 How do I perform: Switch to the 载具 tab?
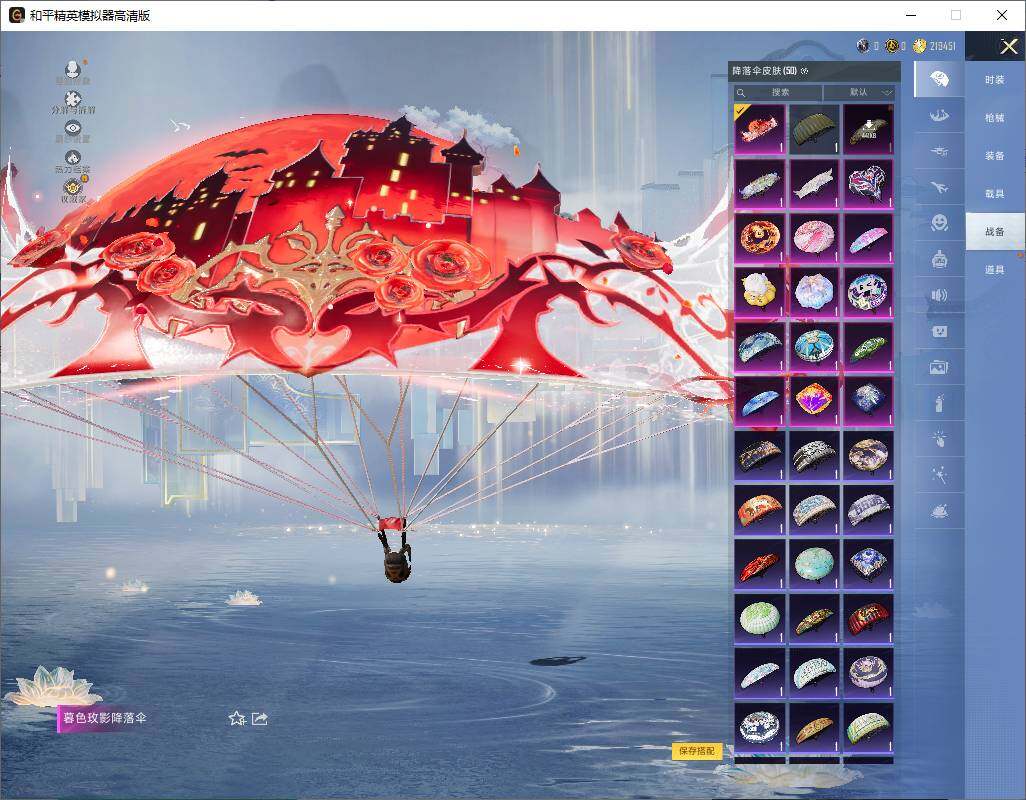pyautogui.click(x=995, y=194)
